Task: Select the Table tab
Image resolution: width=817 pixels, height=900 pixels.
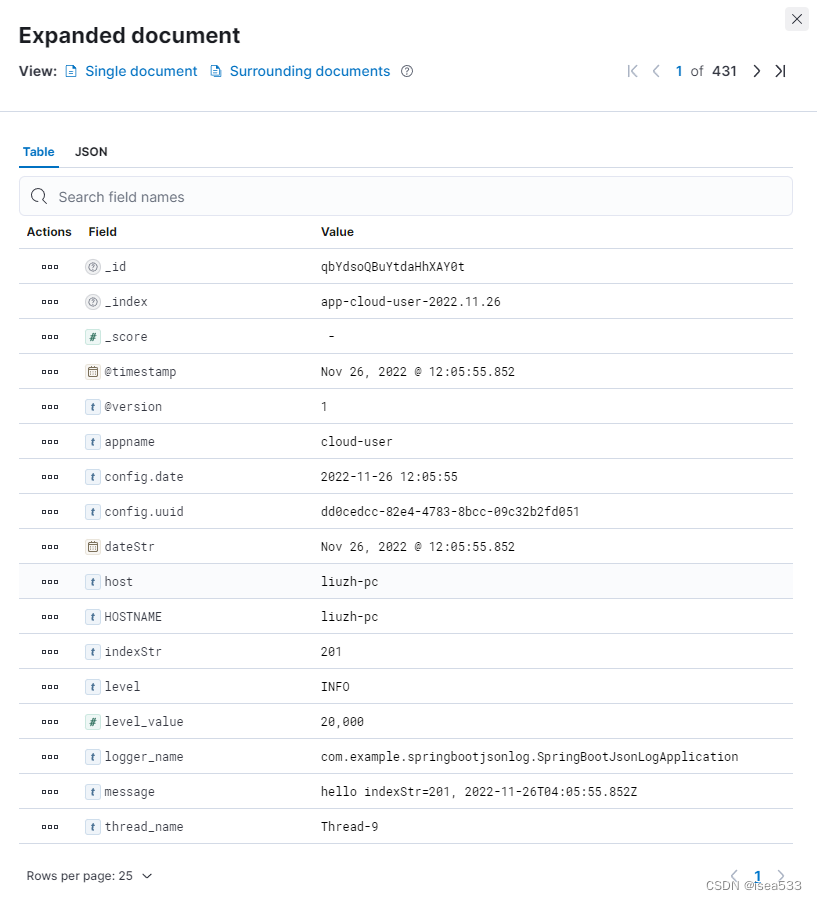Action: pos(38,152)
